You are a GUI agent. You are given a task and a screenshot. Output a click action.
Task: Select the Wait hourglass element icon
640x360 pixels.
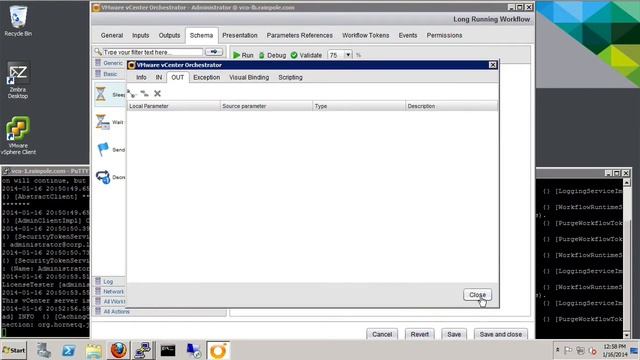[x=102, y=122]
